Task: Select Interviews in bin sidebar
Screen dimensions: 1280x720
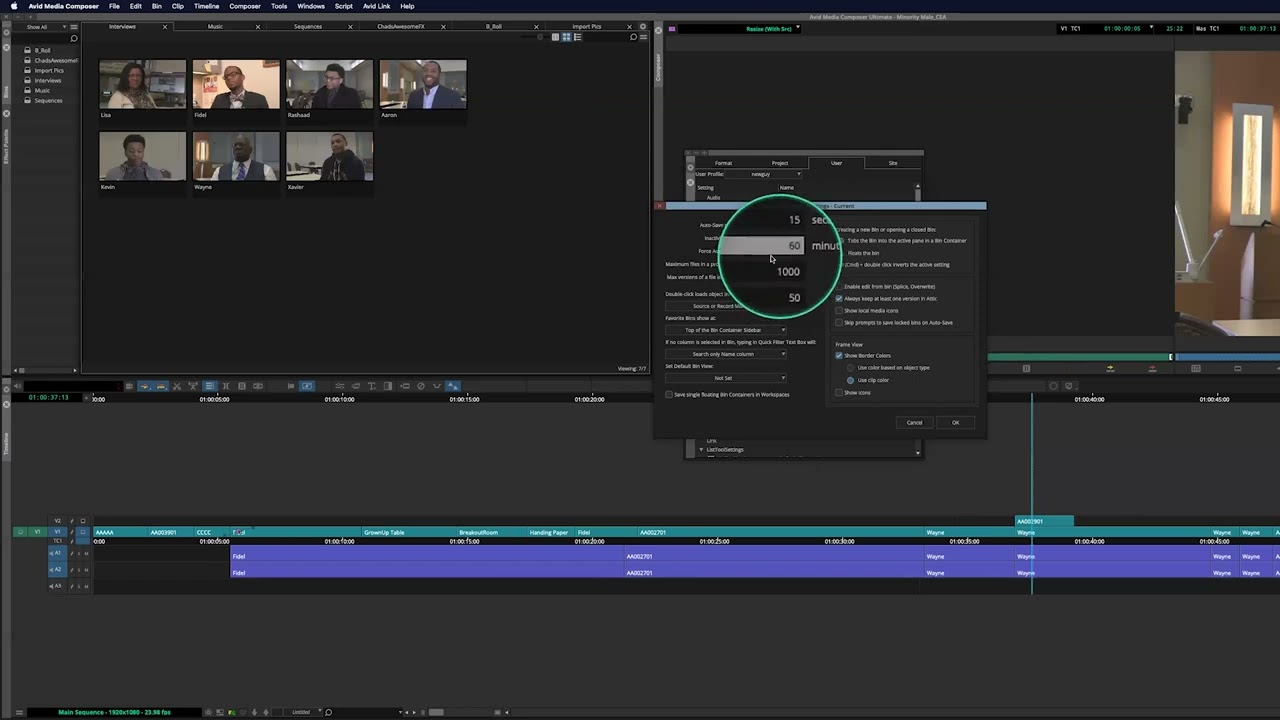Action: click(48, 80)
